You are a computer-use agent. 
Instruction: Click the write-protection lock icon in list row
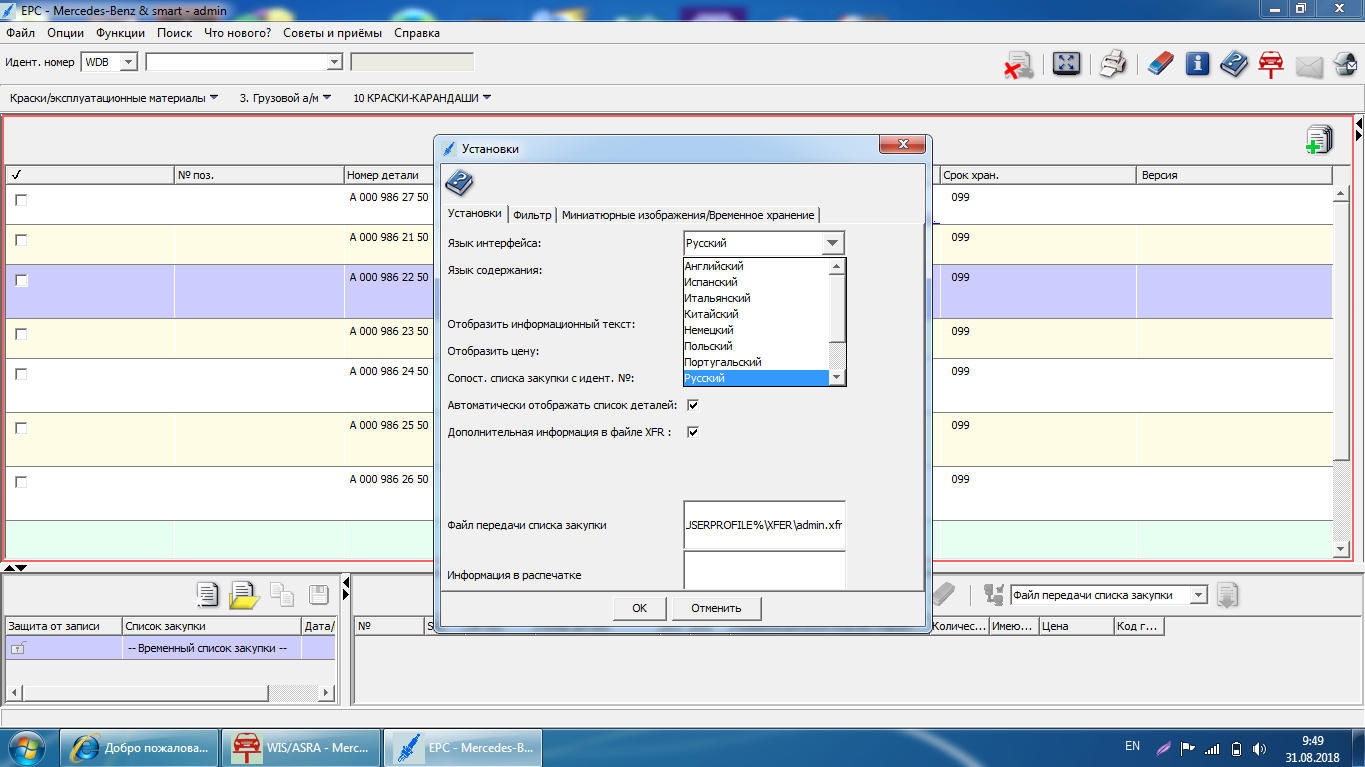[18, 649]
